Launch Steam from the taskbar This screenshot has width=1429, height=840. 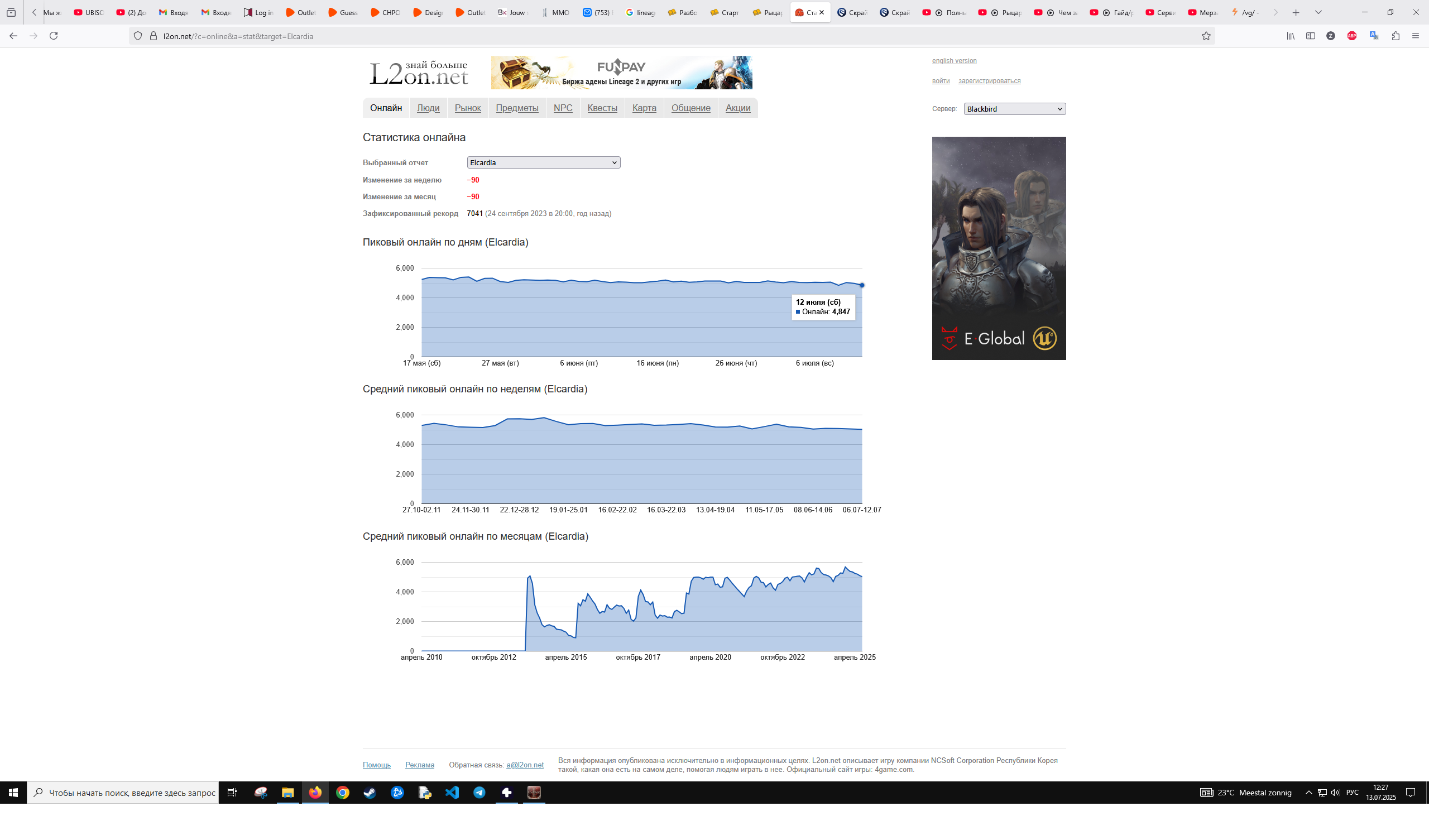(370, 793)
